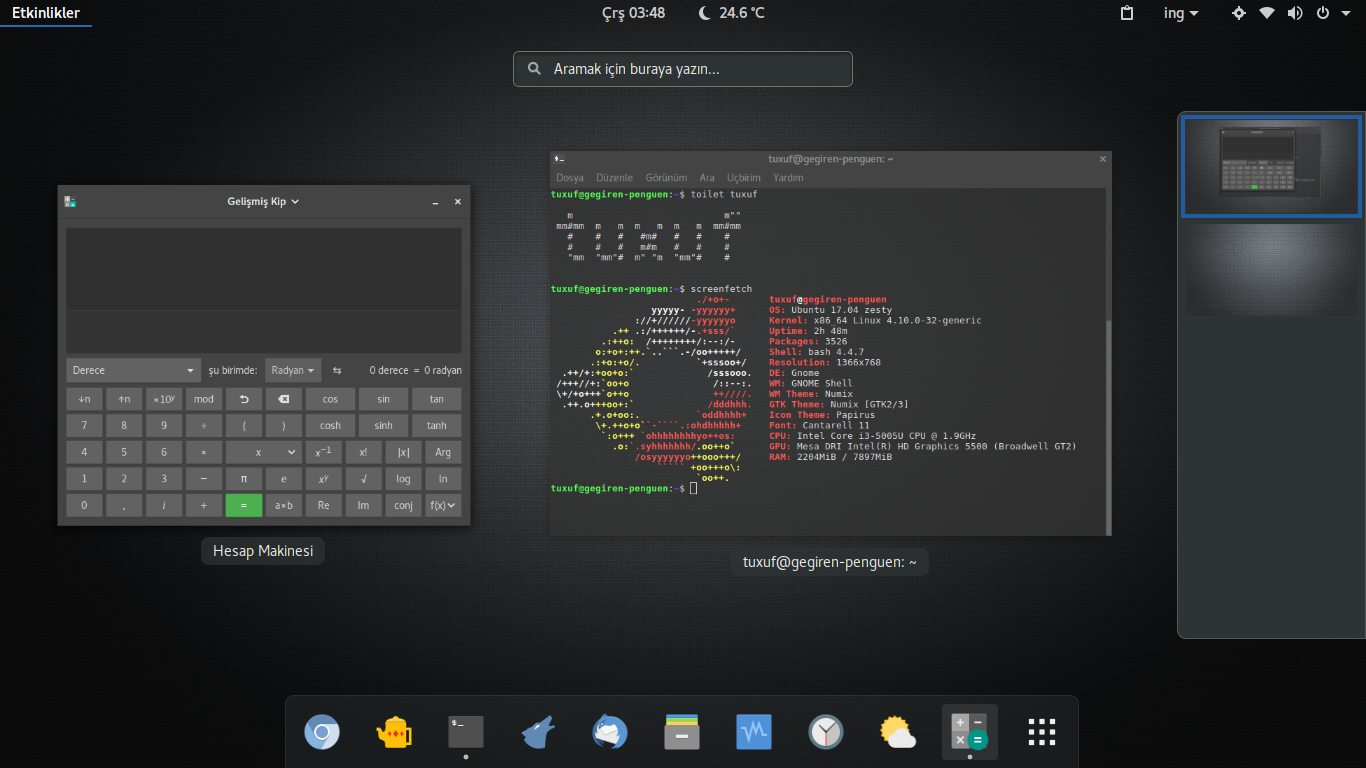1366x768 pixels.
Task: Click the Calculator icon in dock
Action: pyautogui.click(x=970, y=733)
